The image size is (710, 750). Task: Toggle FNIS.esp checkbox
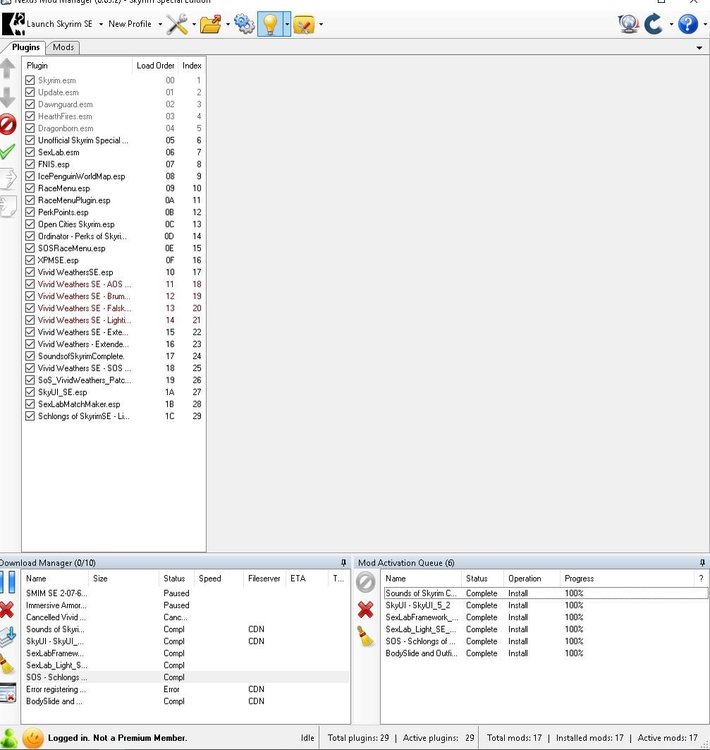tap(30, 164)
